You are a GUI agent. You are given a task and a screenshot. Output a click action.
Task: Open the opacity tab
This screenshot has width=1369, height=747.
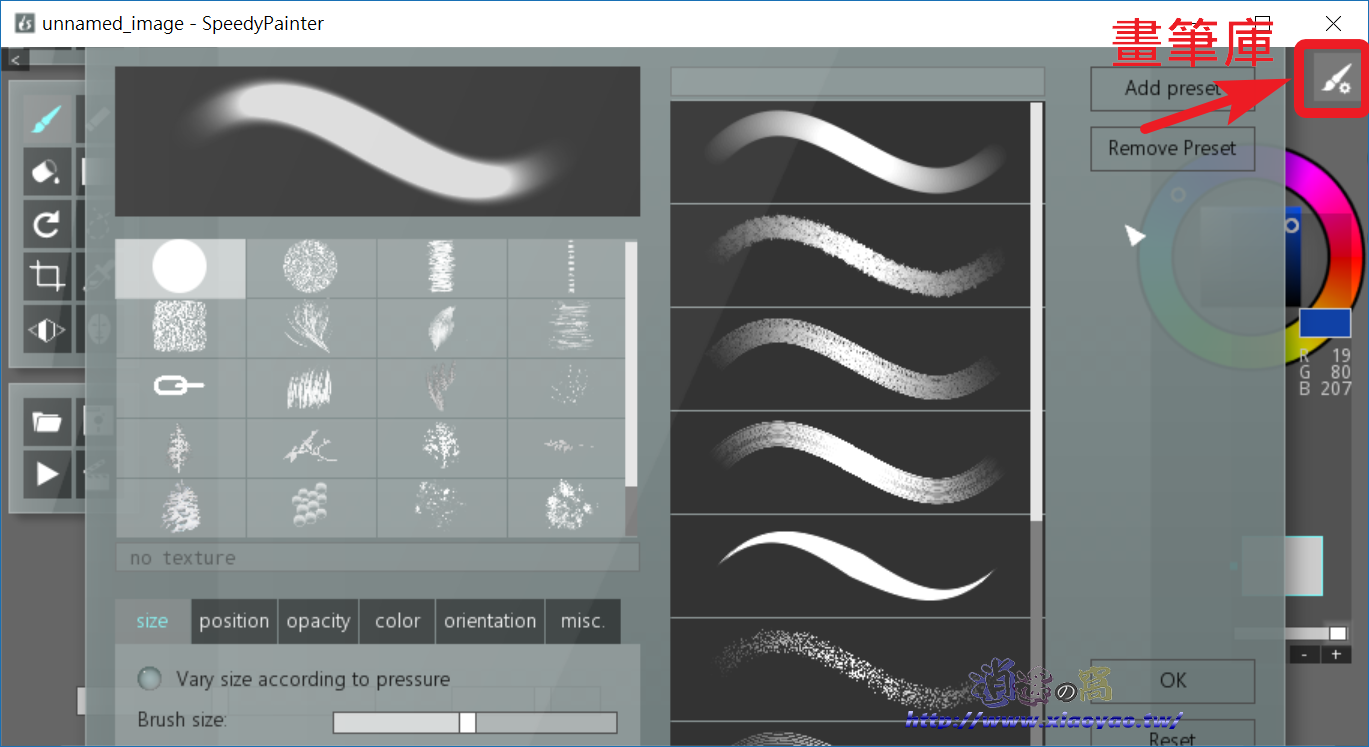tap(318, 621)
